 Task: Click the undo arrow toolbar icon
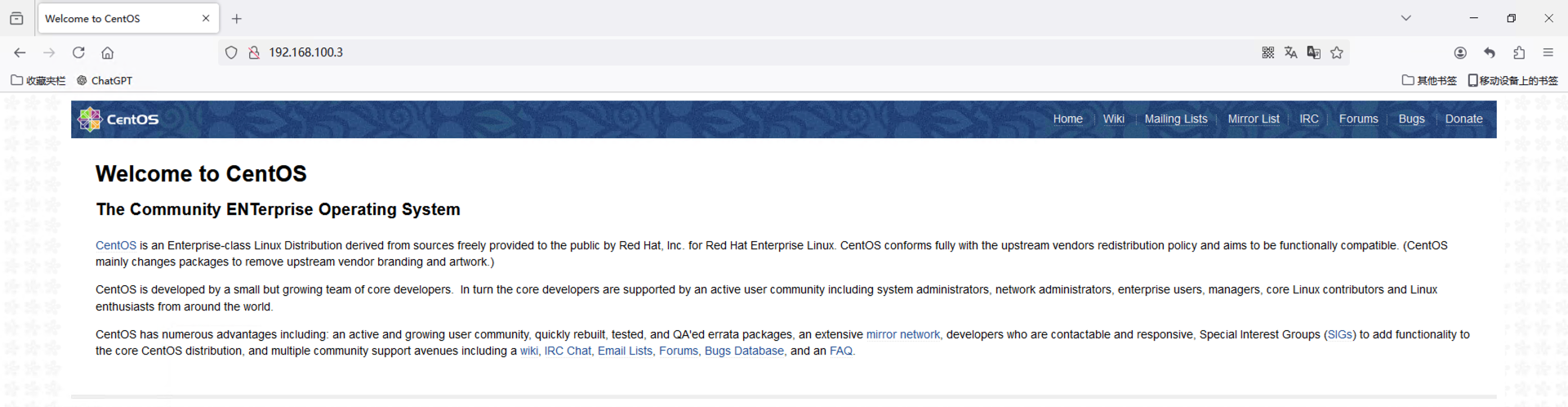(x=1490, y=52)
